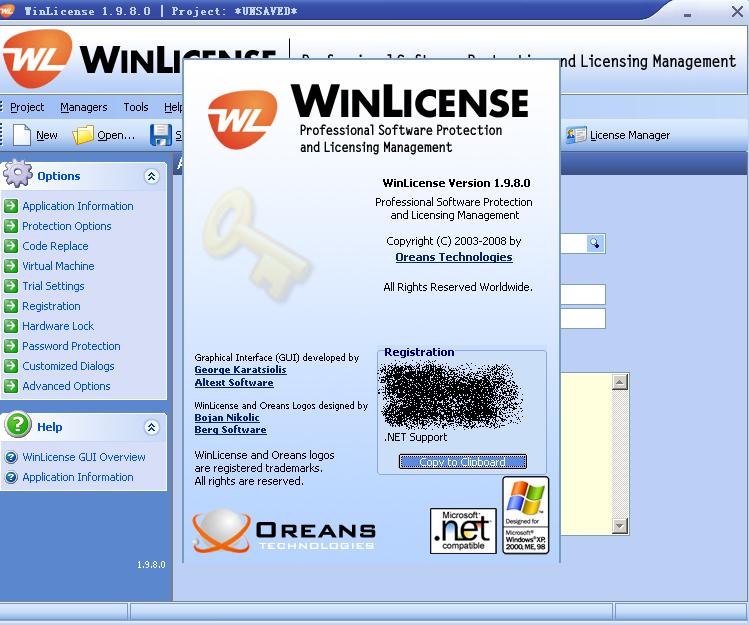Screen dimensions: 749x625
Task: Click the Options gear icon
Action: tap(18, 173)
